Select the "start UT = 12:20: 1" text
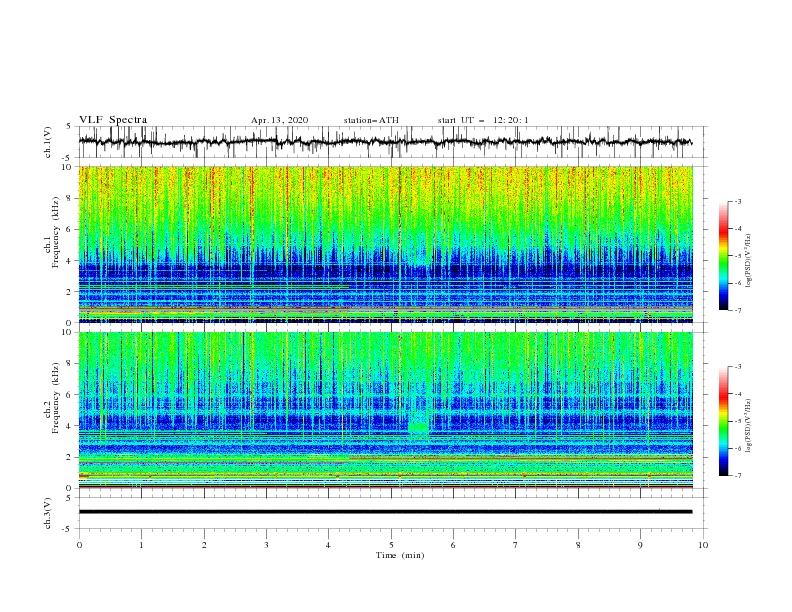The width and height of the screenshot is (792, 612). click(x=483, y=120)
